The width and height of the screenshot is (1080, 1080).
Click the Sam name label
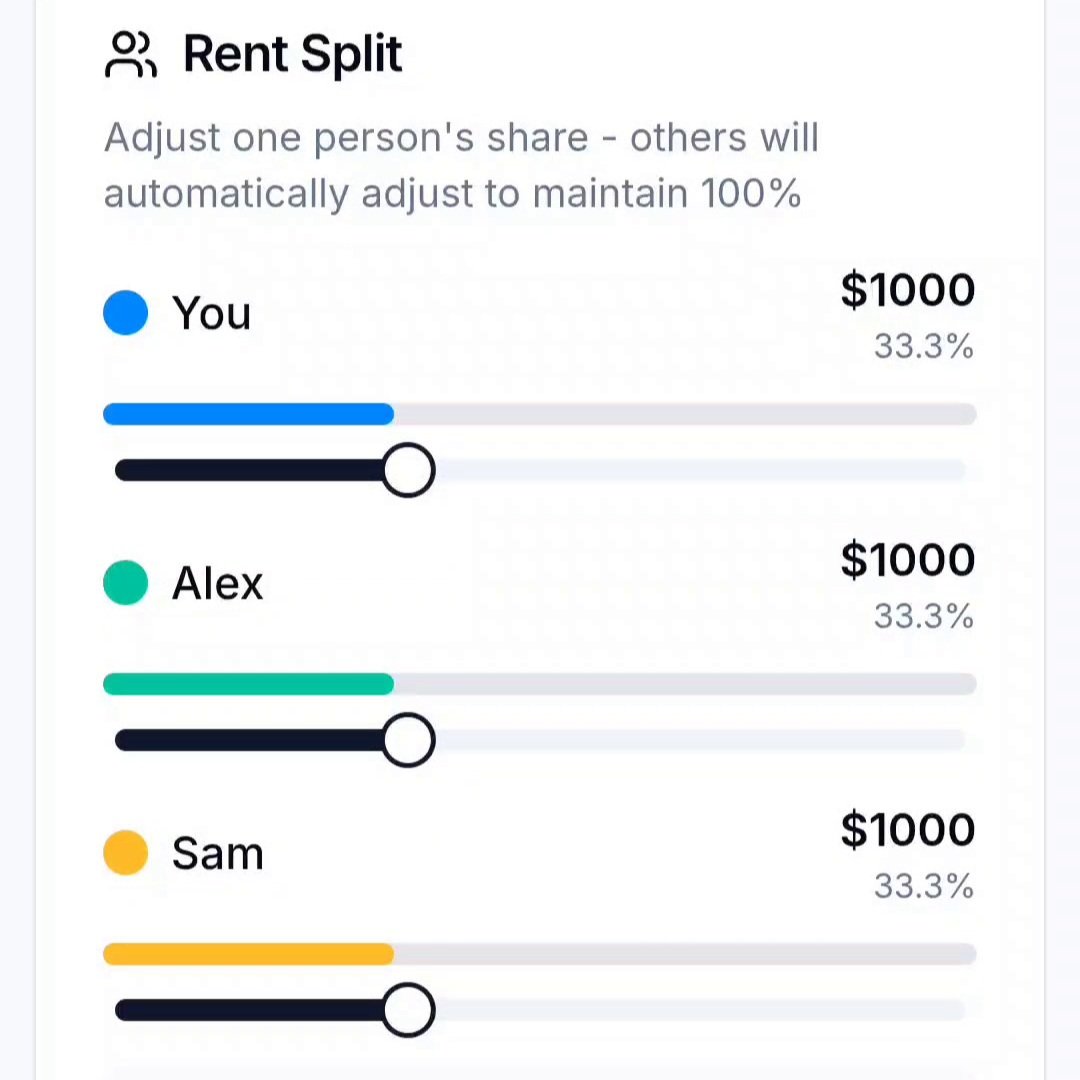click(218, 853)
